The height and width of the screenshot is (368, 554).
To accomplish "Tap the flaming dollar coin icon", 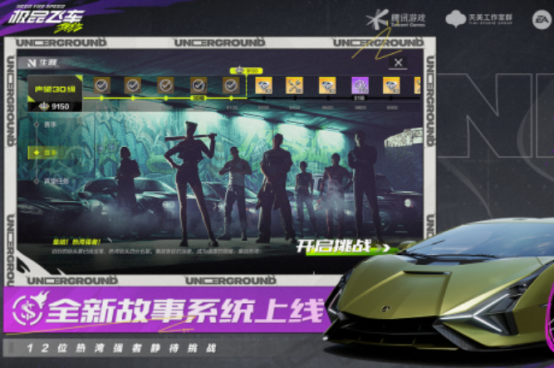I will (29, 309).
